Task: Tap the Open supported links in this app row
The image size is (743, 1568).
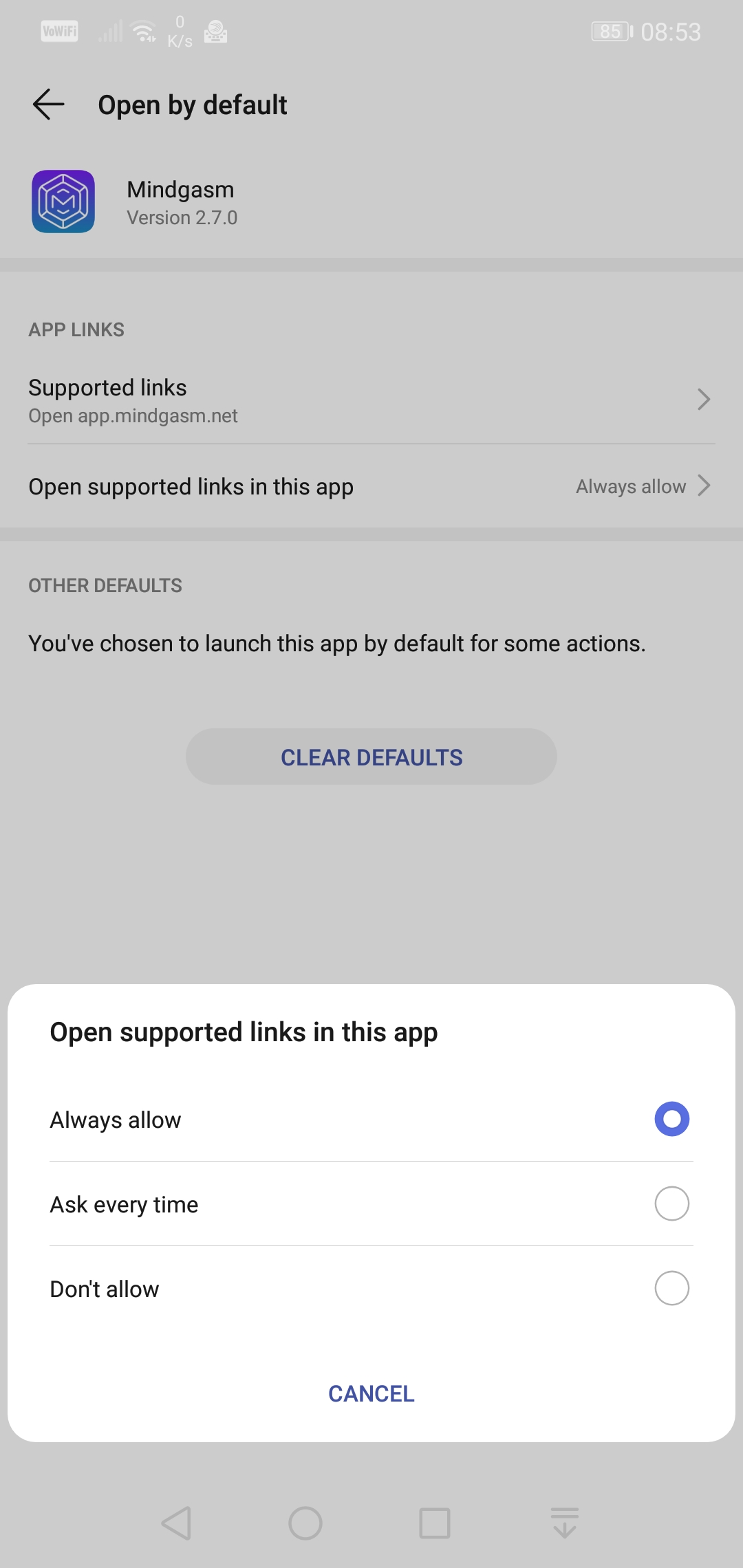Action: [x=371, y=486]
